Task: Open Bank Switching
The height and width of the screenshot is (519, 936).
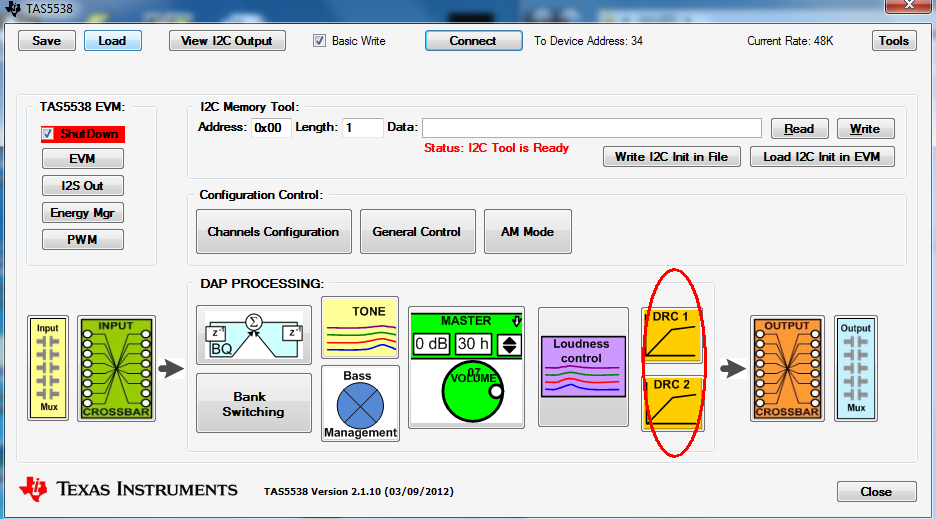Action: point(254,403)
